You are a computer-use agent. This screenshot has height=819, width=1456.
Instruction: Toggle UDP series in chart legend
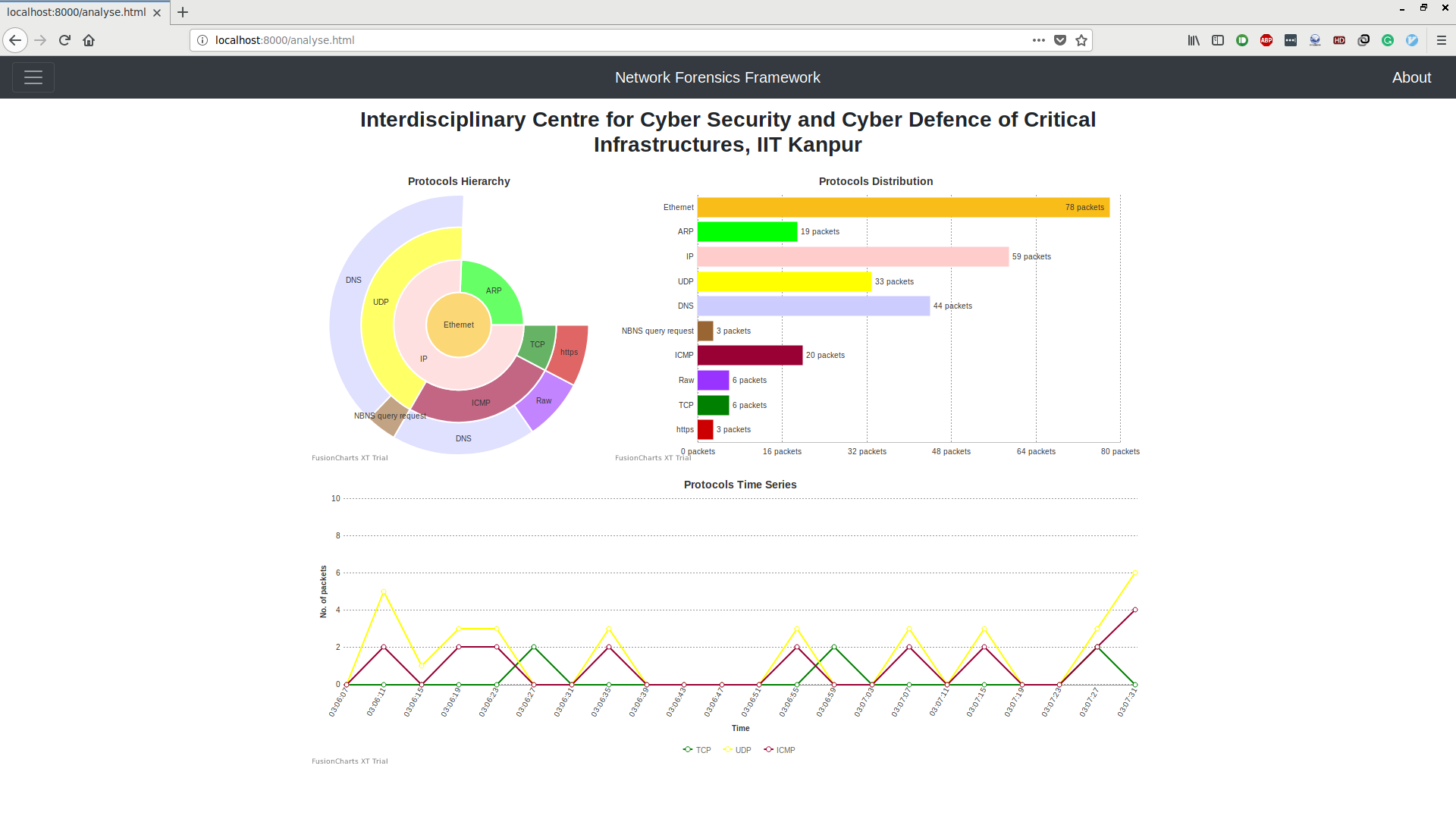point(738,750)
